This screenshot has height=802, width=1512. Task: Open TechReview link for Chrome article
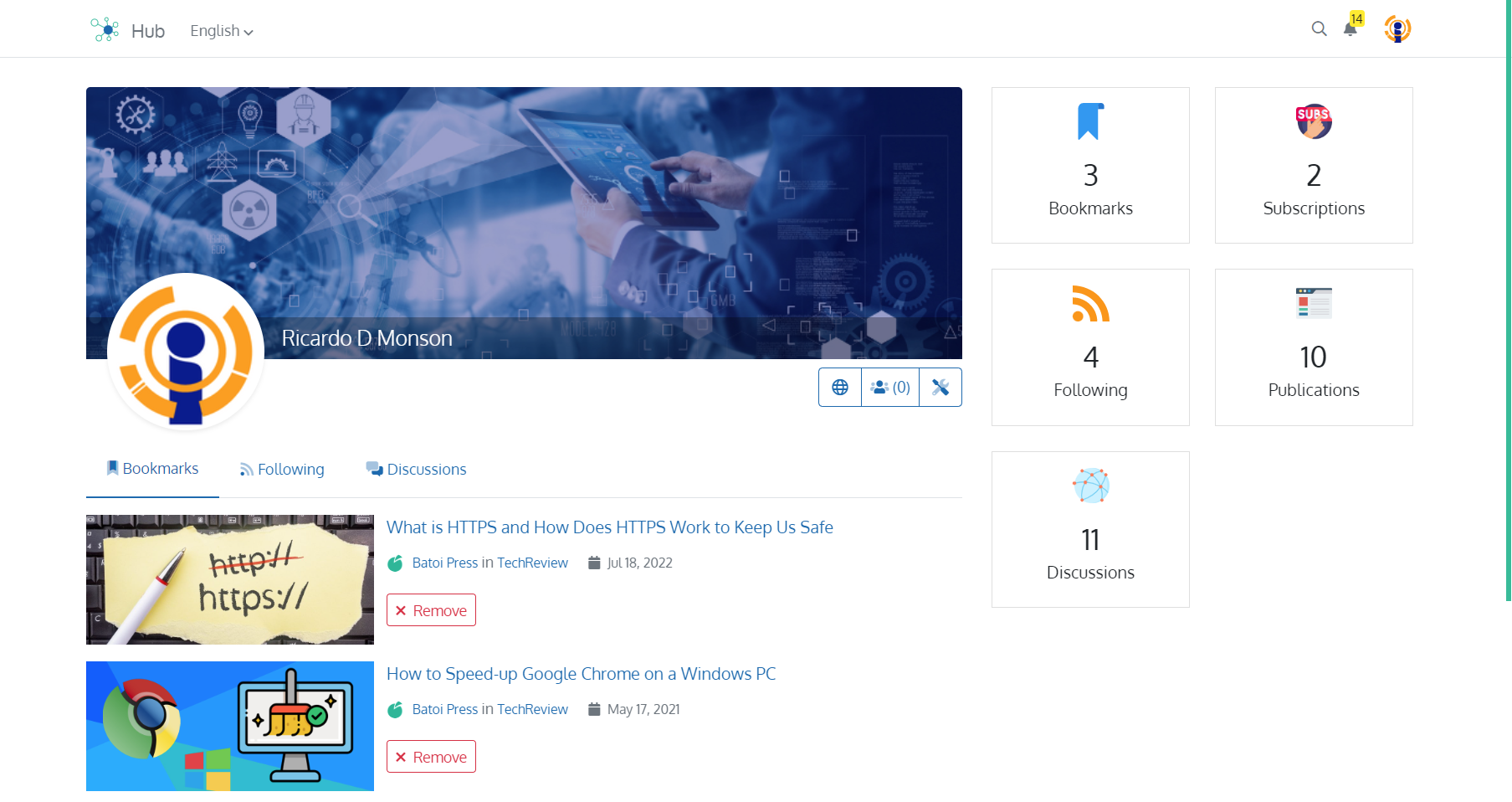[x=532, y=709]
